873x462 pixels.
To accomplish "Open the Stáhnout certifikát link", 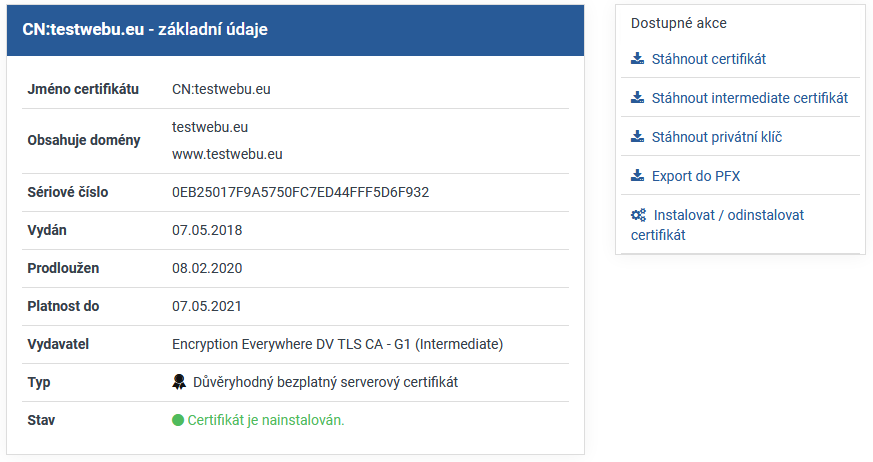I will (x=708, y=59).
